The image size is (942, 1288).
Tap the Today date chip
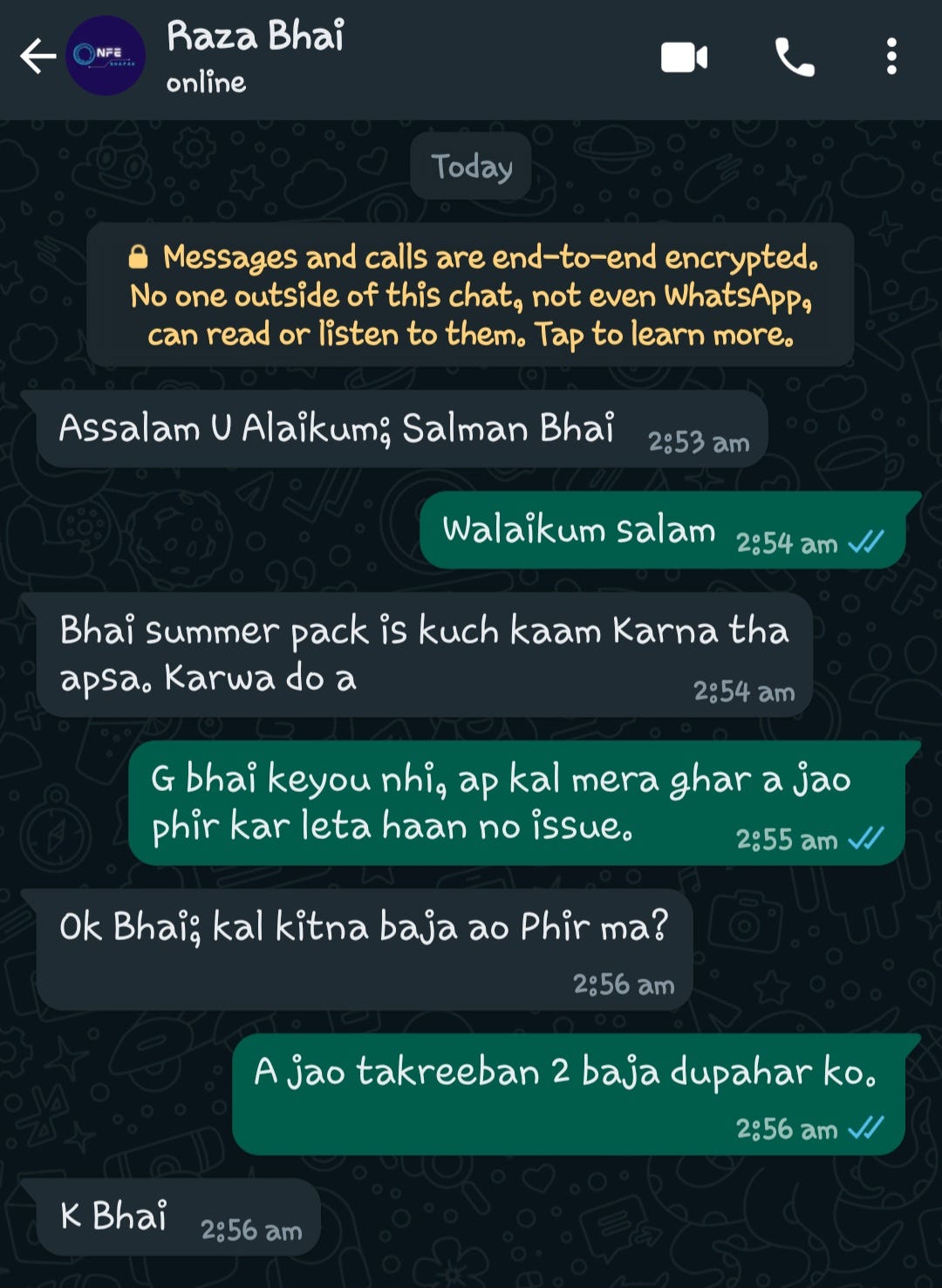(471, 166)
